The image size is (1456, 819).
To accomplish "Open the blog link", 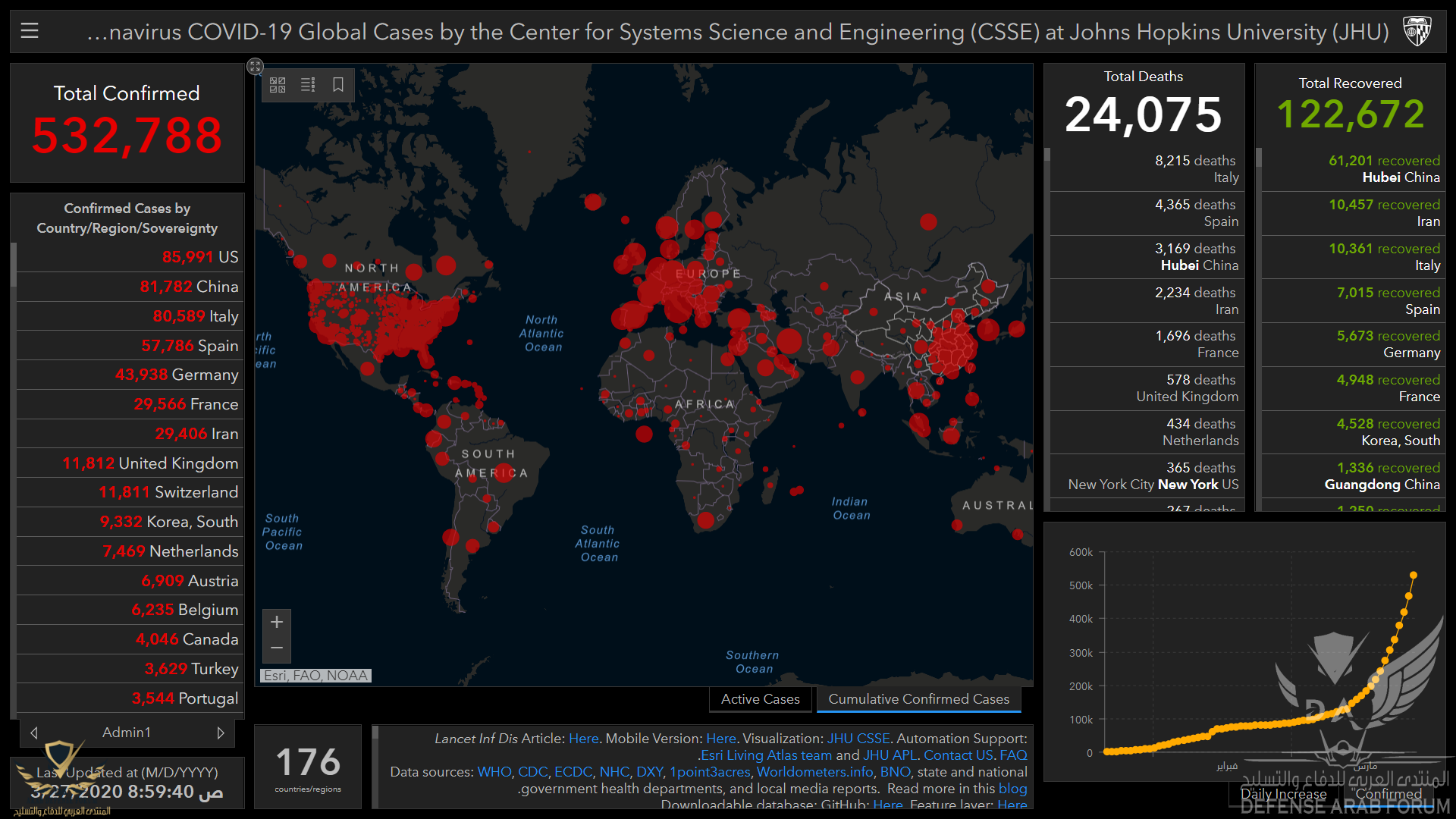I will [1012, 789].
